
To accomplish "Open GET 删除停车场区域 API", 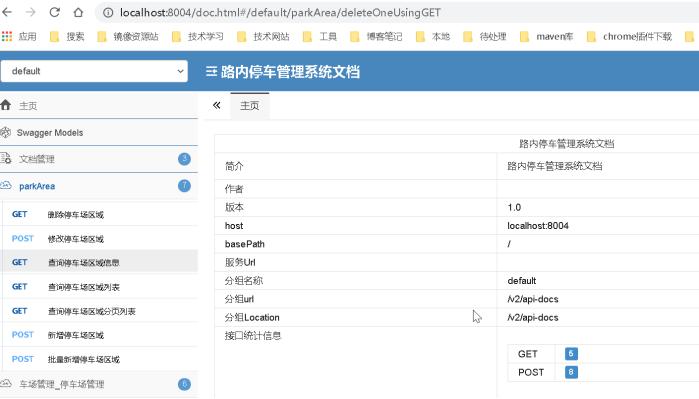I will 100,214.
